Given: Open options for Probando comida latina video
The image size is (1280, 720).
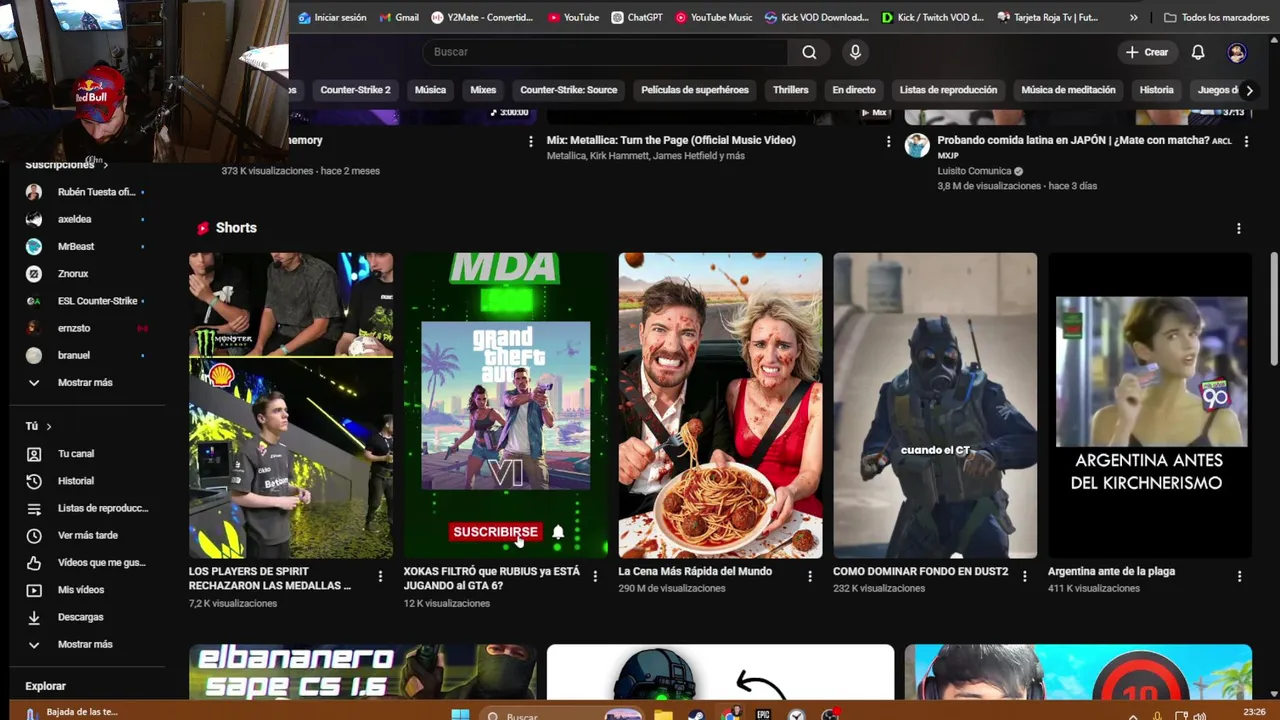Looking at the screenshot, I should click(x=1246, y=142).
